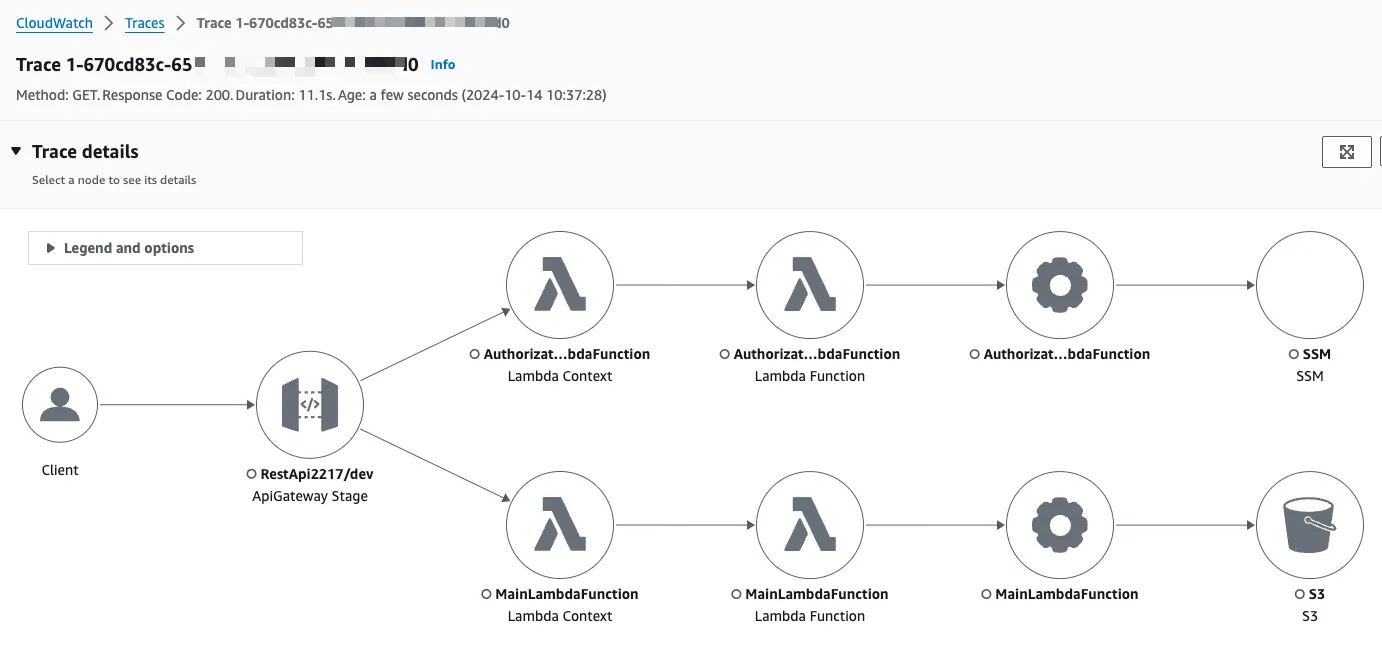Open the Info link beside the trace ID
The height and width of the screenshot is (654, 1382).
tap(443, 65)
